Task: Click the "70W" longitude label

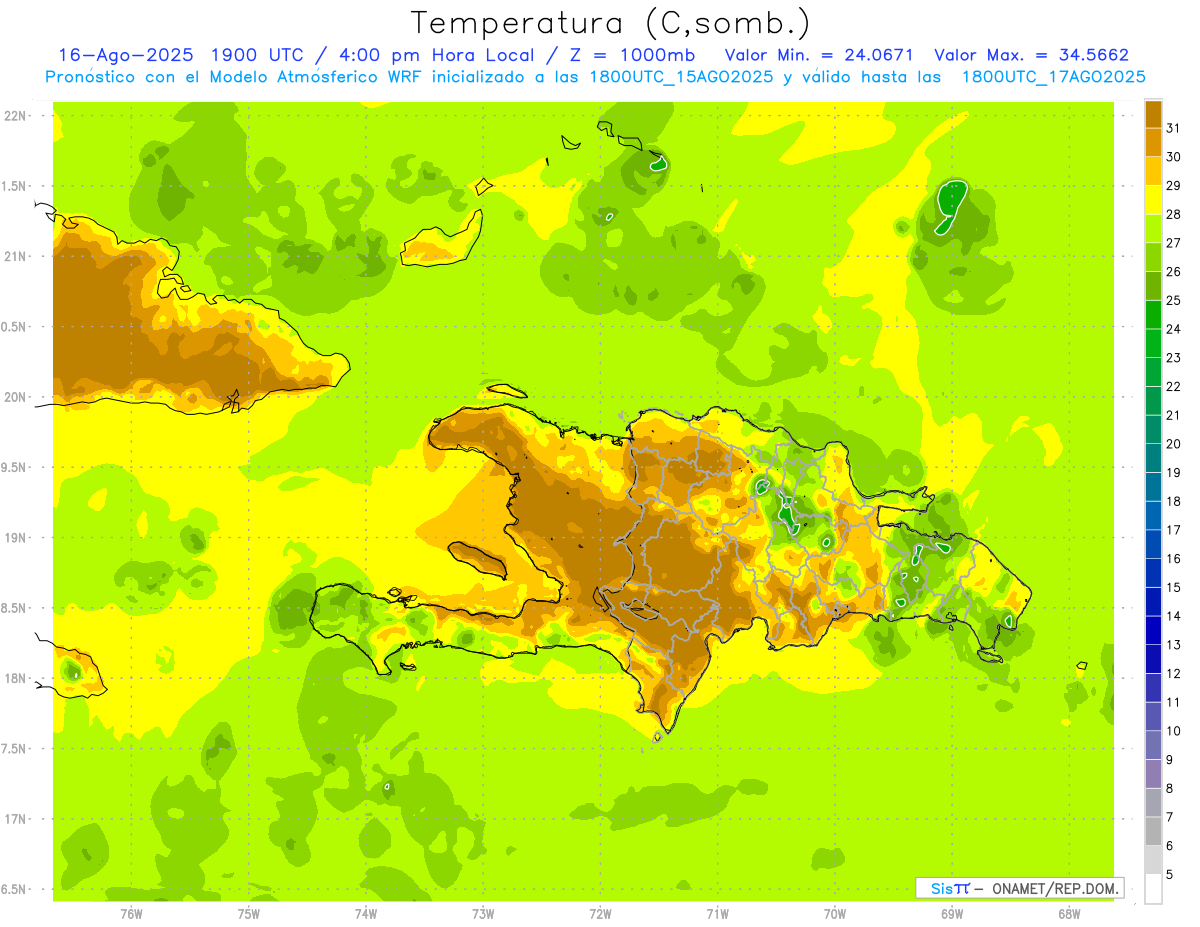Action: pos(835,914)
